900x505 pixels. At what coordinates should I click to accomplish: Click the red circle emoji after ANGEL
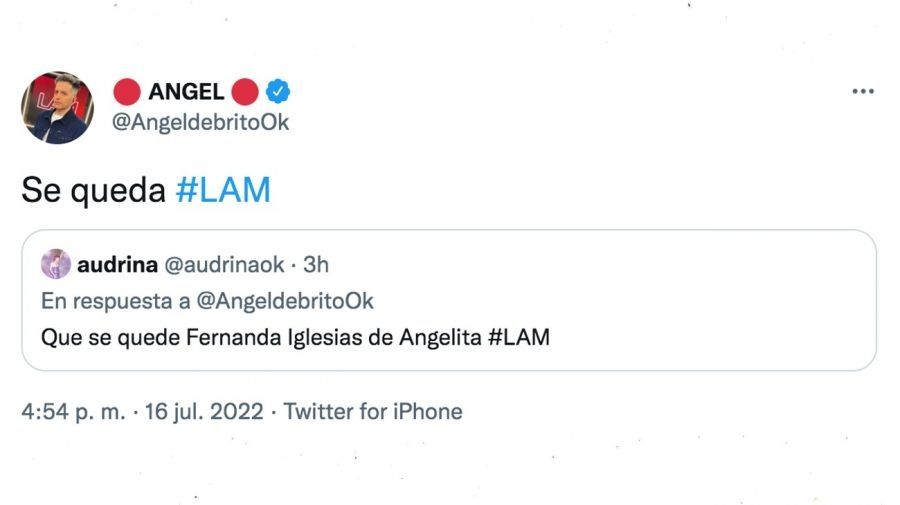[x=245, y=93]
